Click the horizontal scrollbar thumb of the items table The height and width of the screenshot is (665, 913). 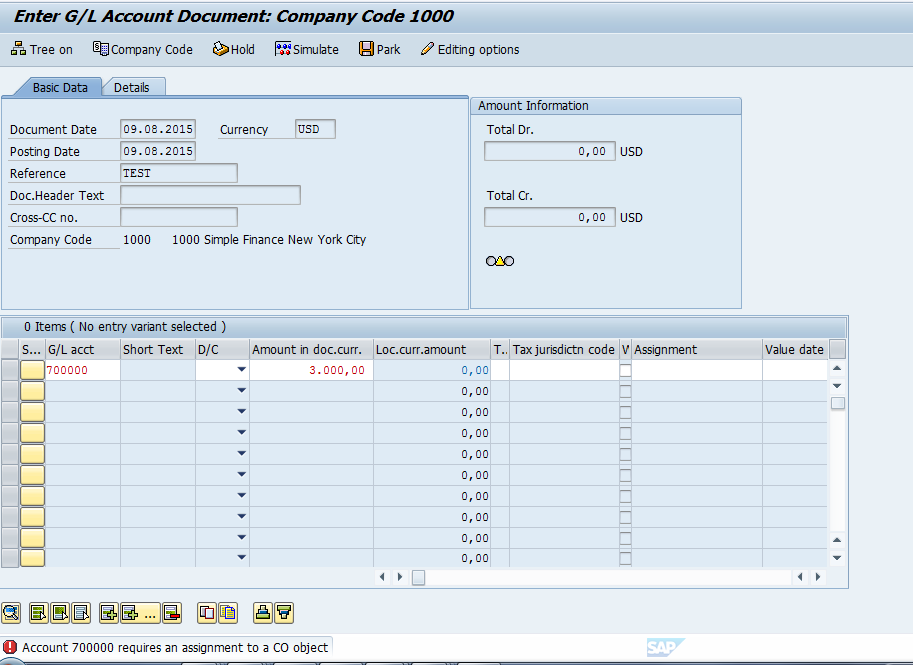tap(419, 577)
